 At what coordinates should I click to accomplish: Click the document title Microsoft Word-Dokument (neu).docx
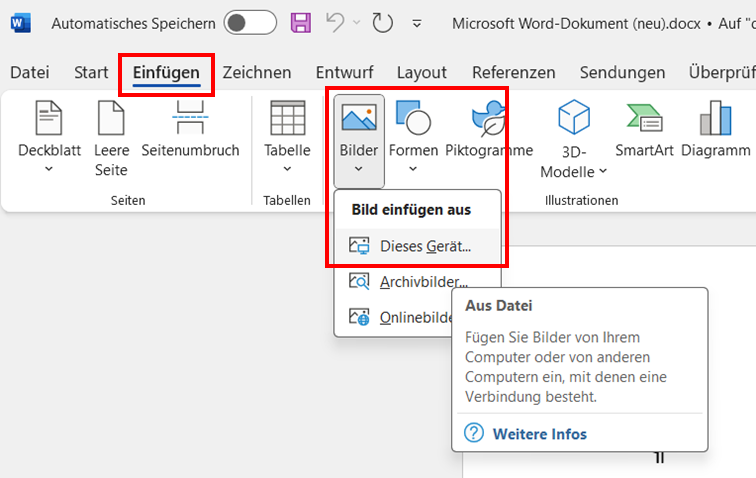576,23
